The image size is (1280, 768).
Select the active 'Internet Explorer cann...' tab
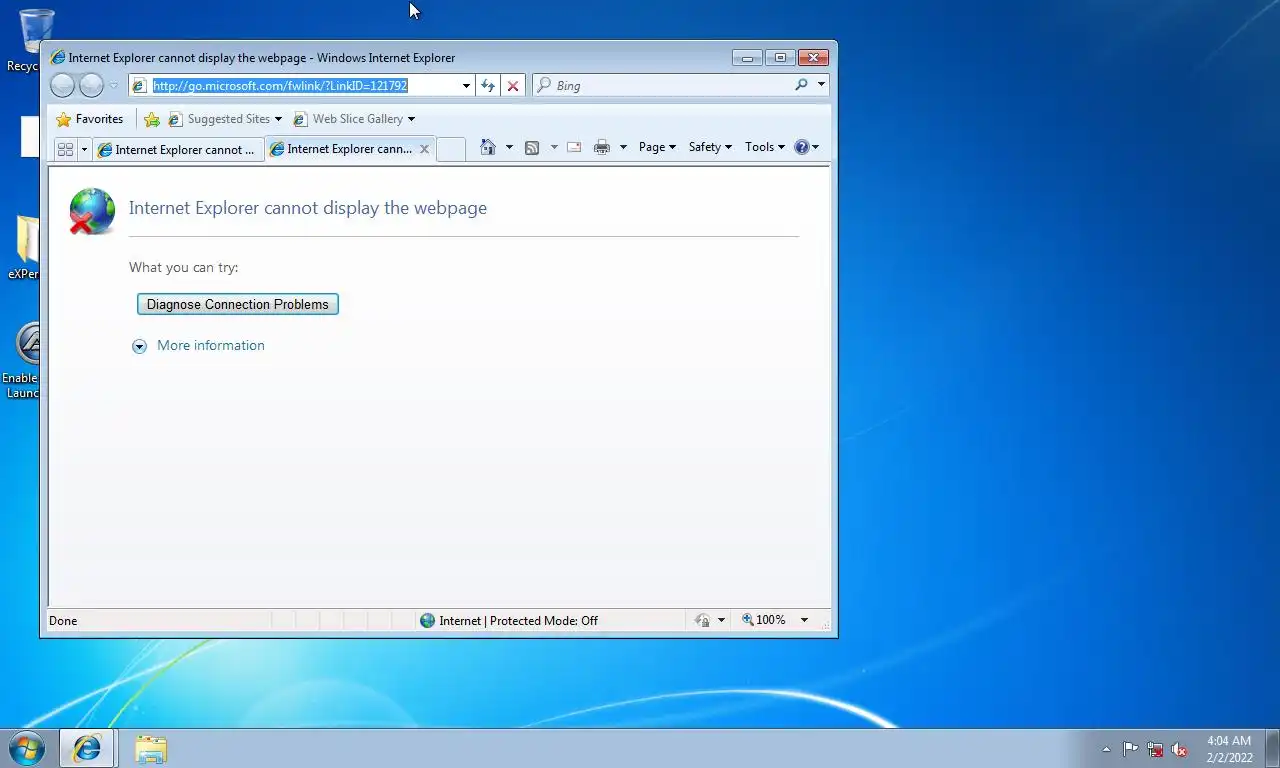click(340, 149)
